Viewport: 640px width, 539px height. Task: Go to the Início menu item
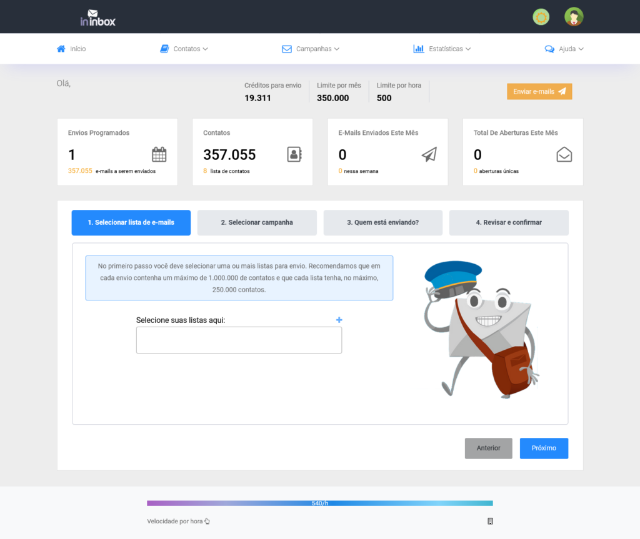tap(71, 48)
